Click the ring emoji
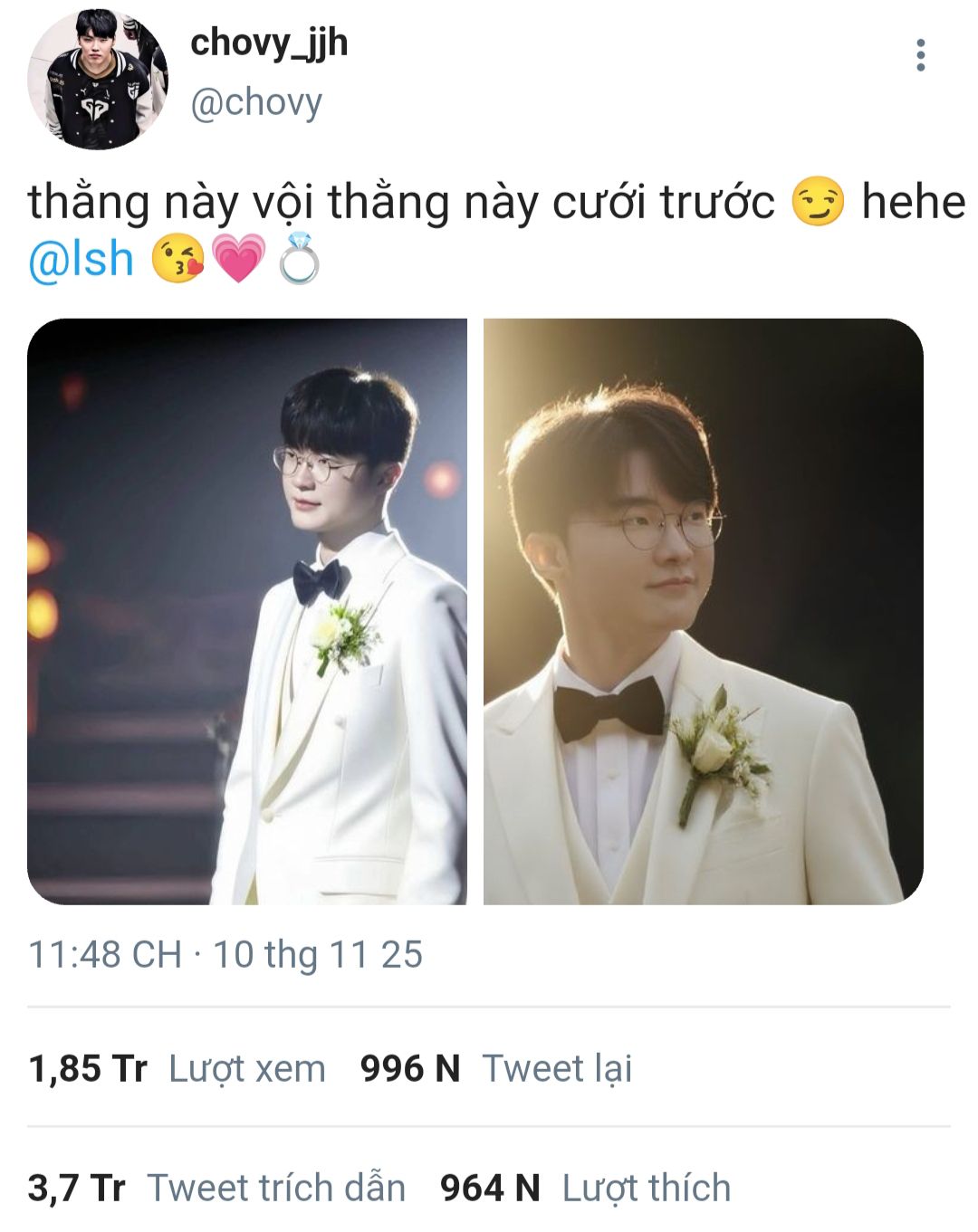978x1232 pixels. click(x=299, y=259)
